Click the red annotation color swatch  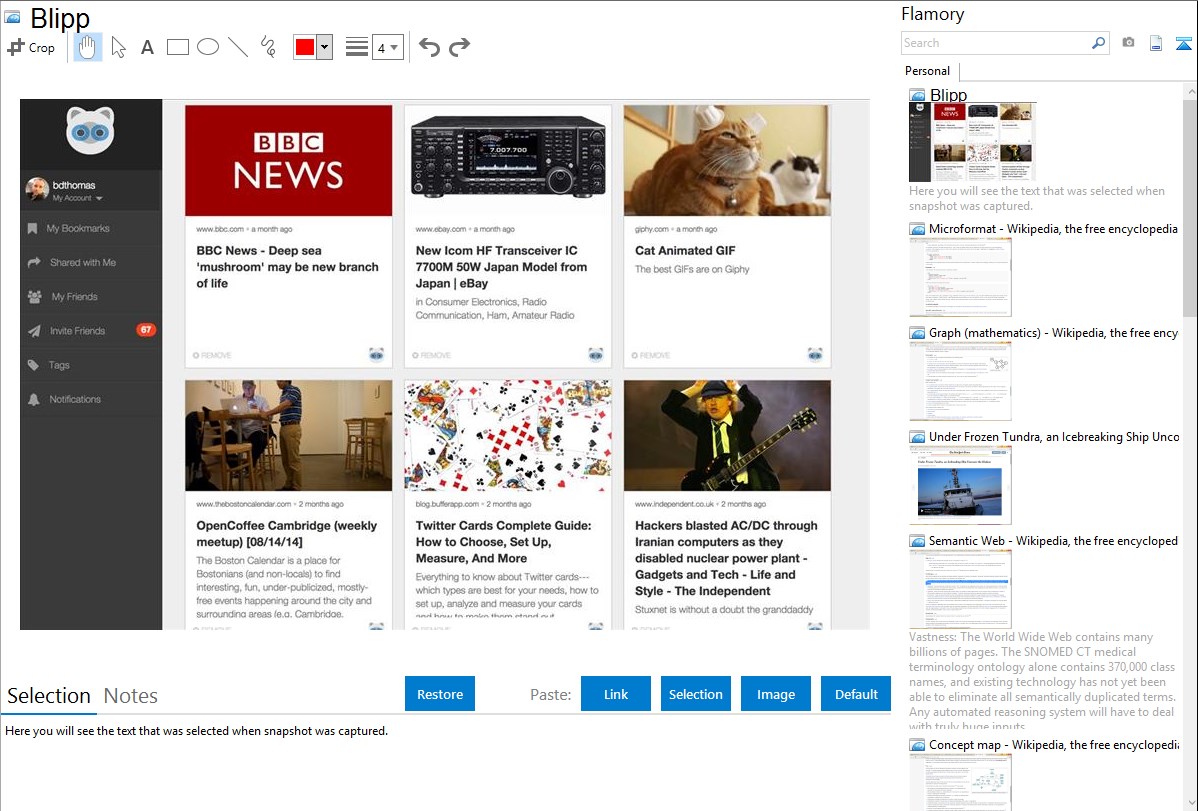[305, 47]
